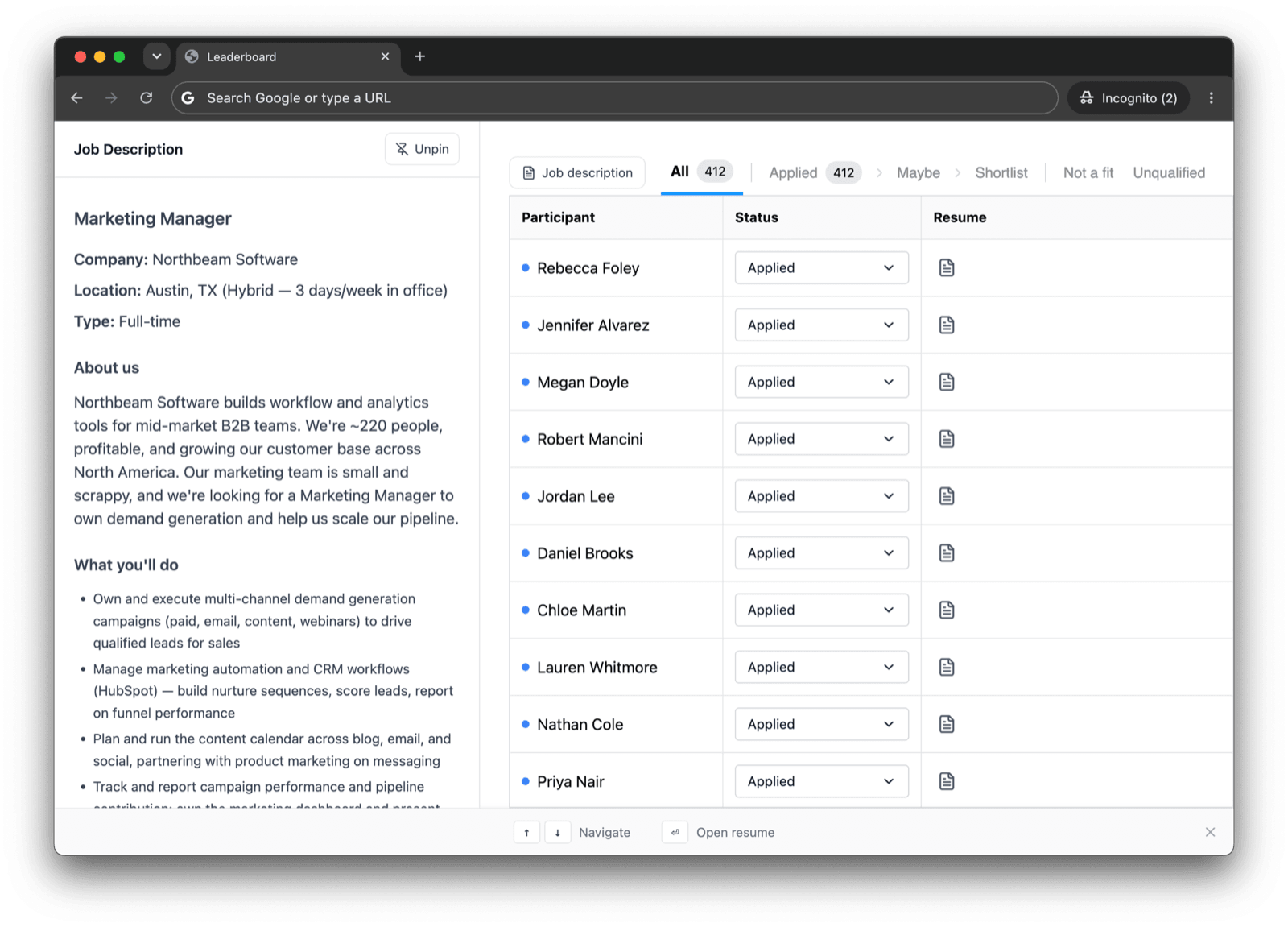Select participant Jordan Lee
The height and width of the screenshot is (927, 1288).
(x=576, y=496)
